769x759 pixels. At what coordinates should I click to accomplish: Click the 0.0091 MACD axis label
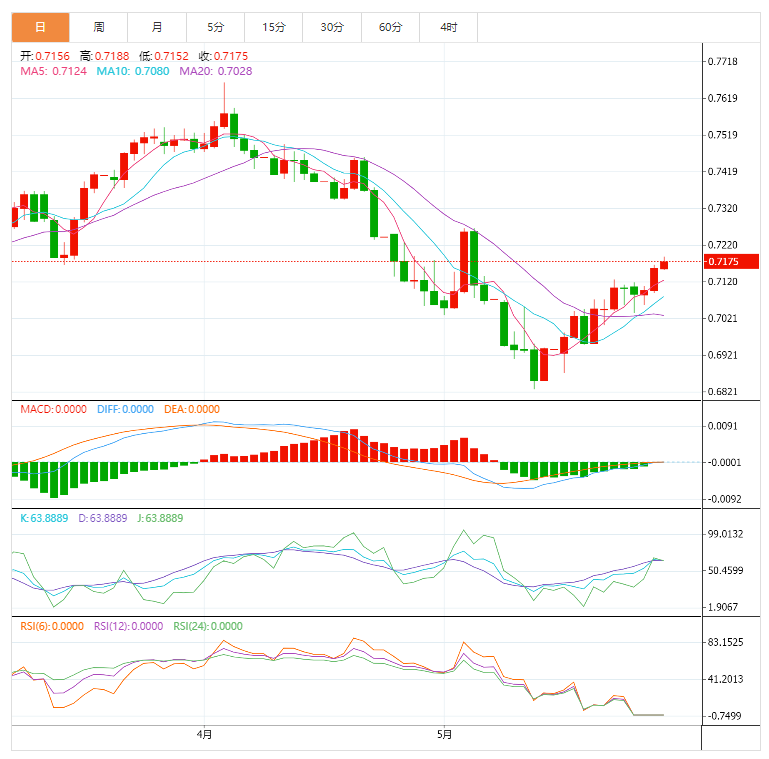723,426
